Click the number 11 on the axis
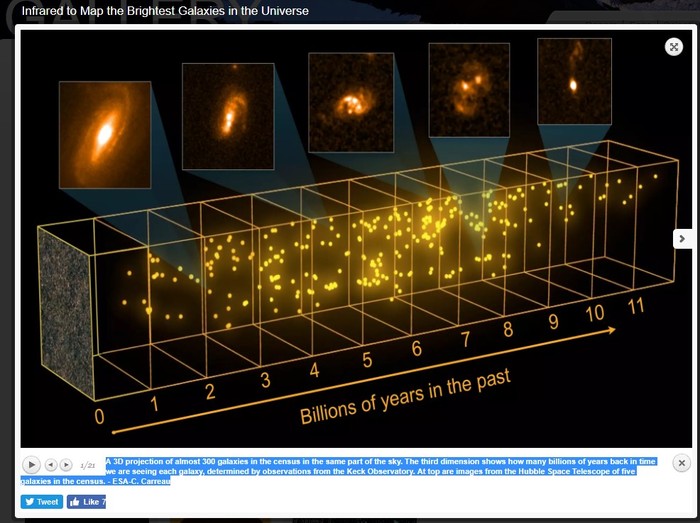 point(634,307)
